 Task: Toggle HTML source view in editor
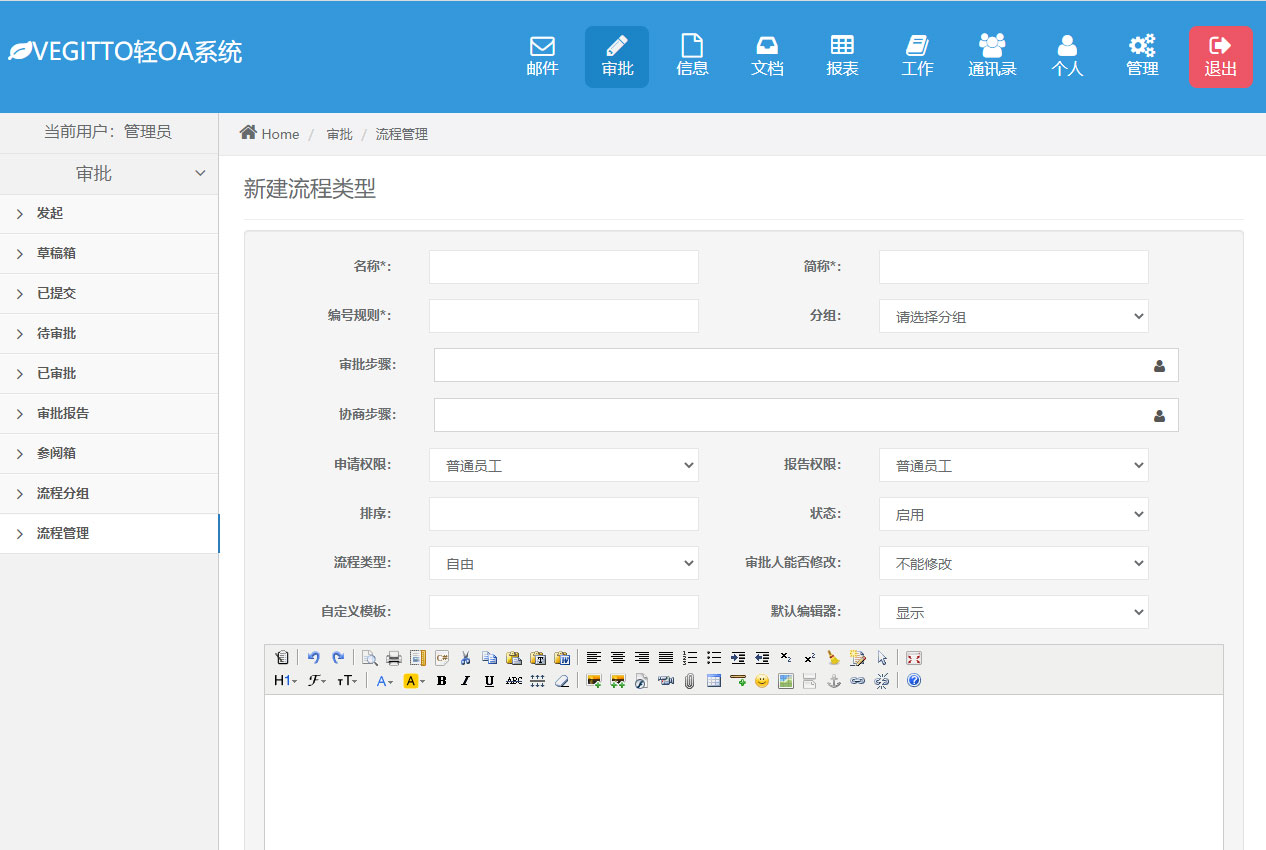pos(282,658)
